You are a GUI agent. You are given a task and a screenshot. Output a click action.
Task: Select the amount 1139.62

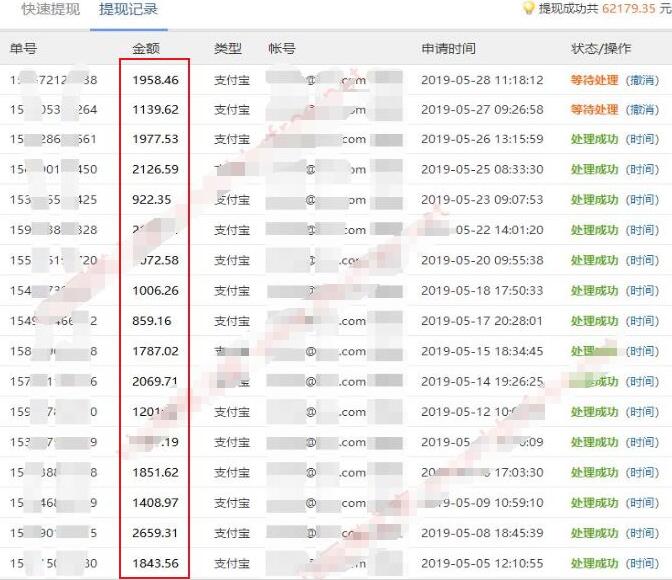click(155, 110)
